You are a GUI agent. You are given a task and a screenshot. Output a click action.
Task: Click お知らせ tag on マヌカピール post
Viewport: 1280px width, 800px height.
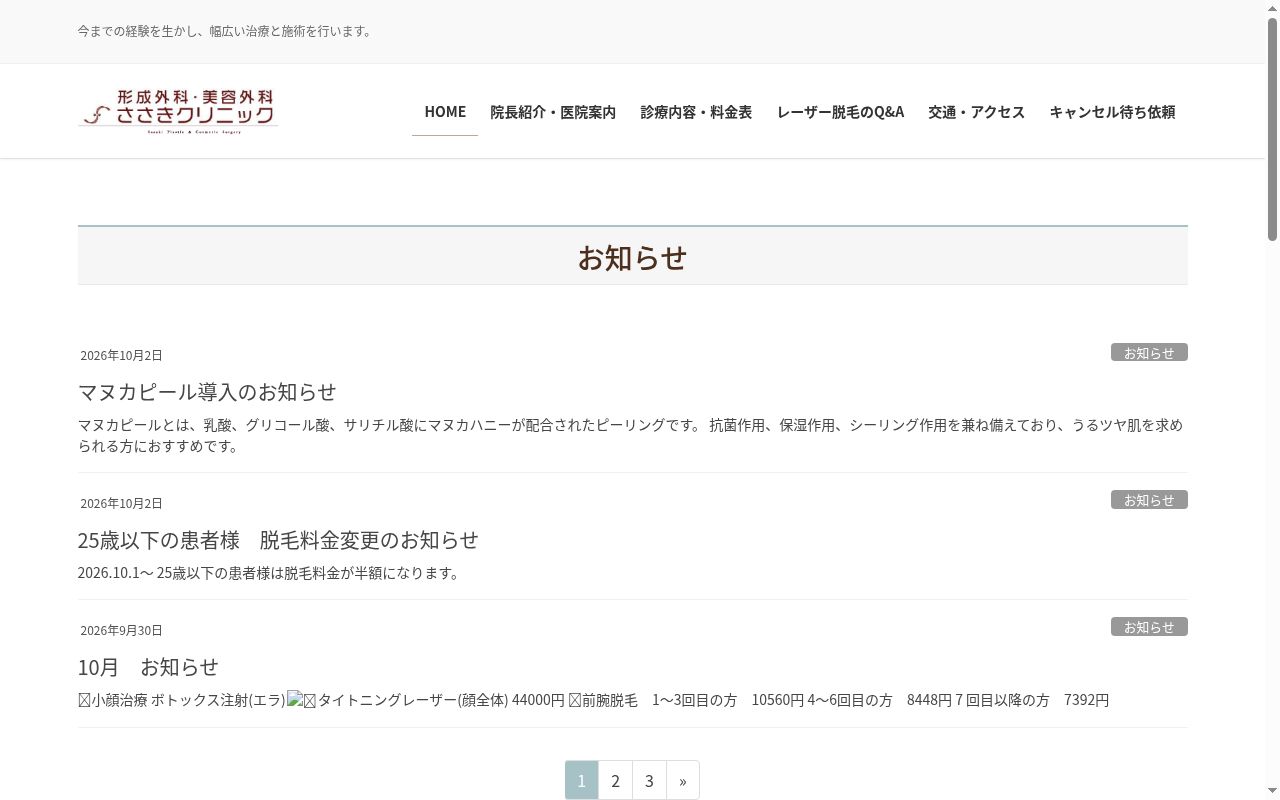tap(1149, 352)
